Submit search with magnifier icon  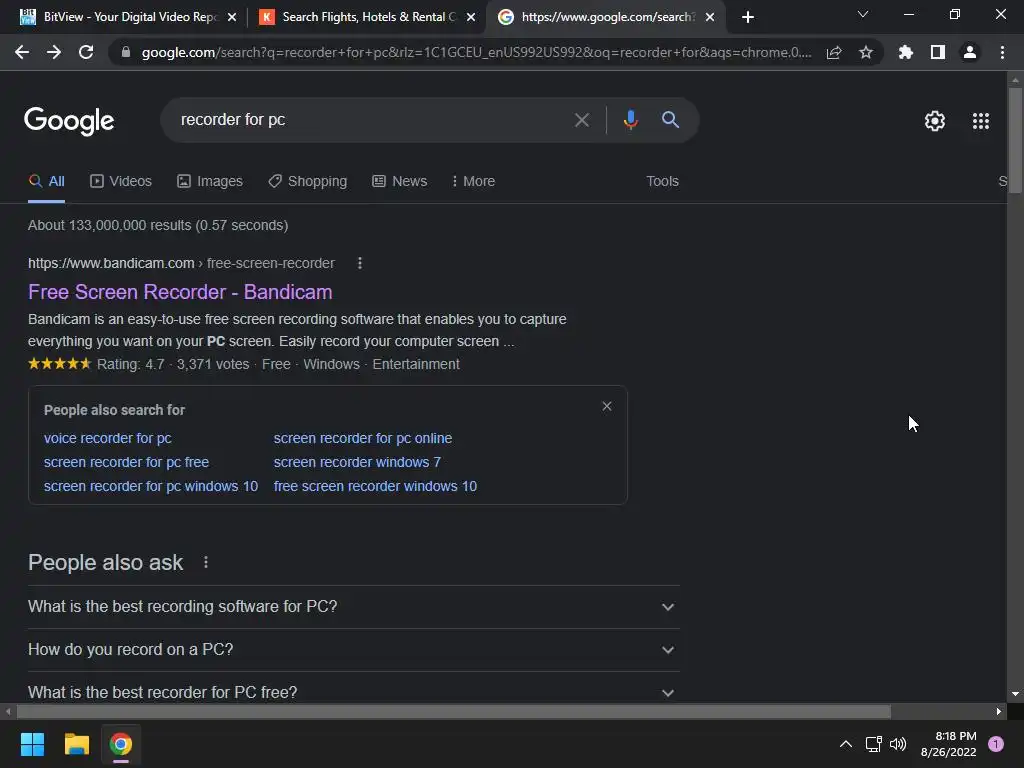(x=670, y=120)
